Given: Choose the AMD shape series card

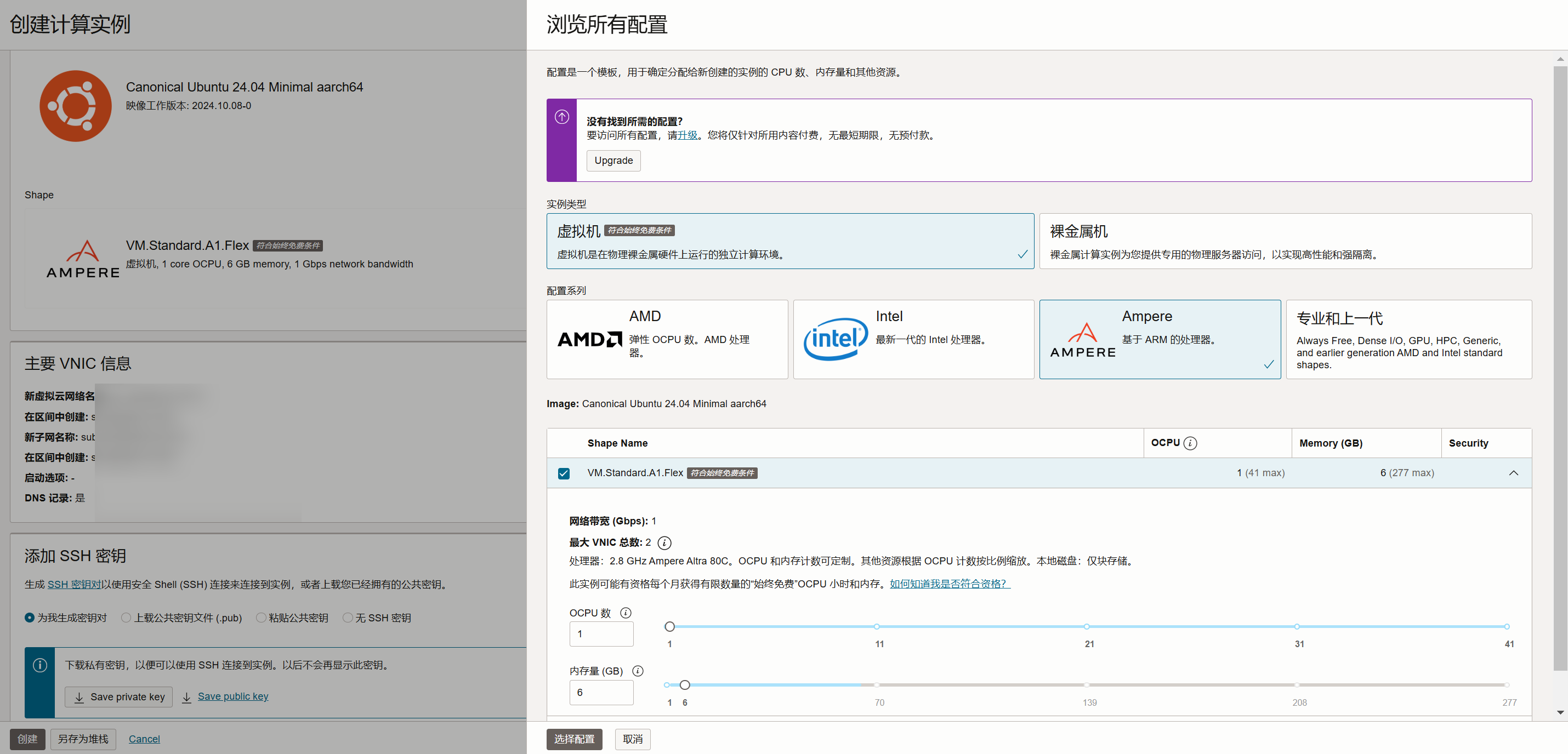Looking at the screenshot, I should point(667,339).
